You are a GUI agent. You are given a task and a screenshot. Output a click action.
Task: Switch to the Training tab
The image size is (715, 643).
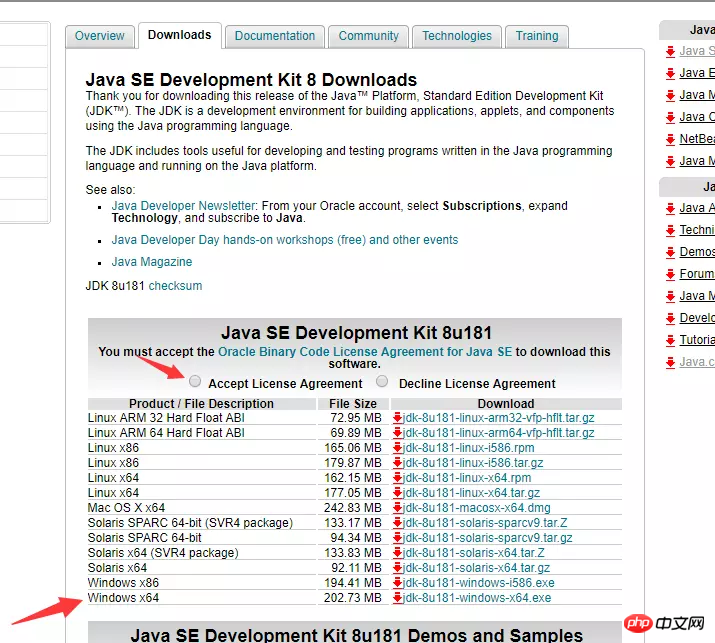pyautogui.click(x=537, y=36)
